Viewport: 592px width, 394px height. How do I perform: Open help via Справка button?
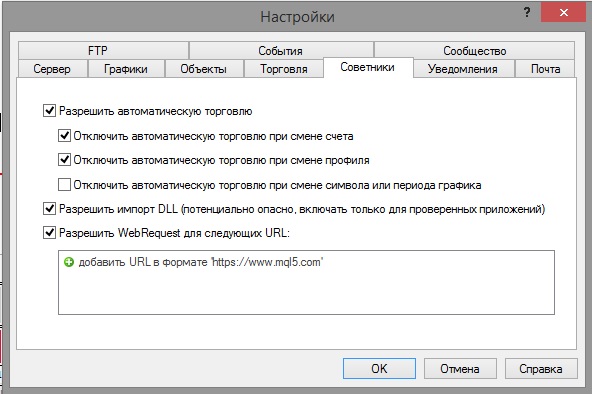[x=541, y=368]
